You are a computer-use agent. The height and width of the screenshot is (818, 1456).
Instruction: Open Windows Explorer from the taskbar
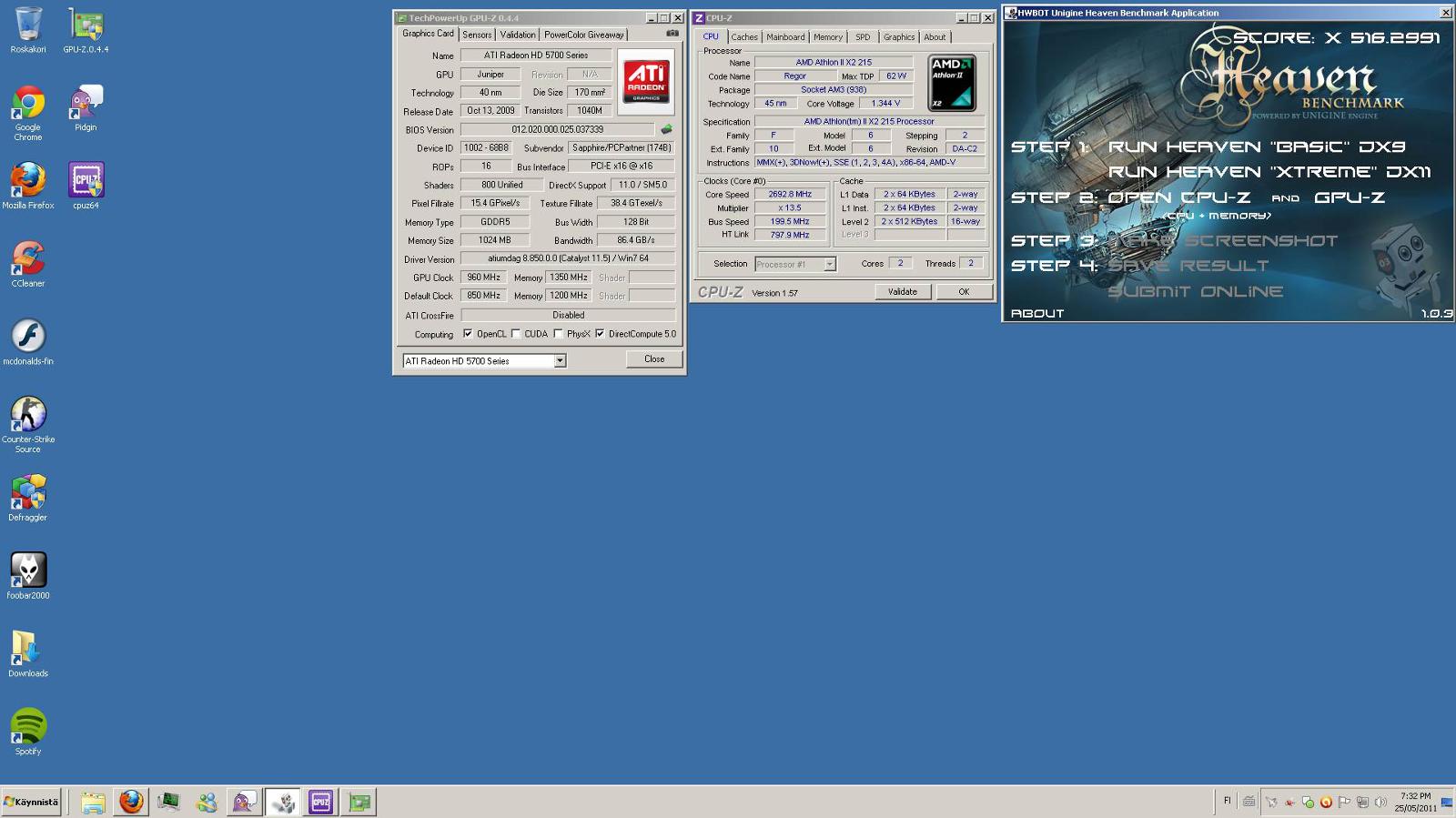(93, 802)
